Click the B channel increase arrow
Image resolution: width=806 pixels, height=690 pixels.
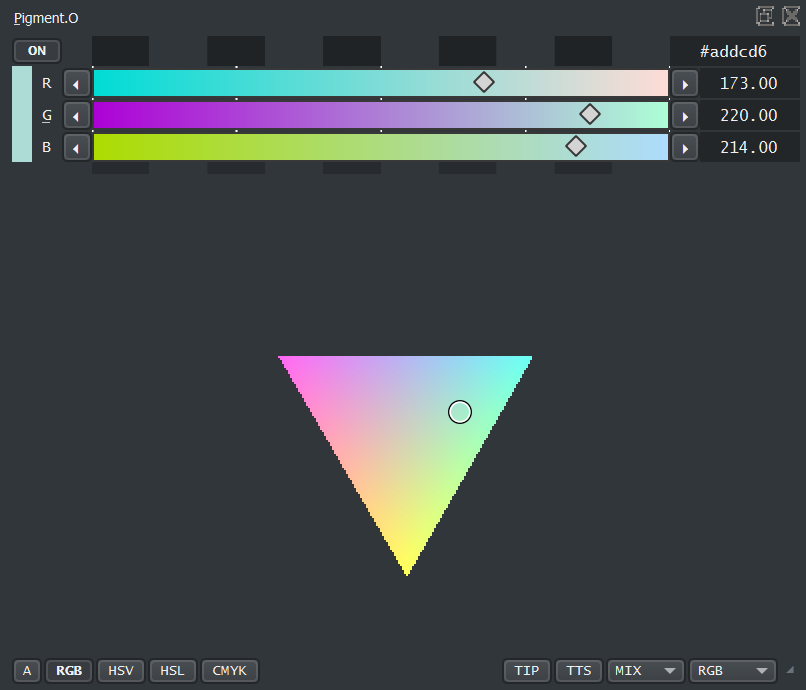coord(684,148)
